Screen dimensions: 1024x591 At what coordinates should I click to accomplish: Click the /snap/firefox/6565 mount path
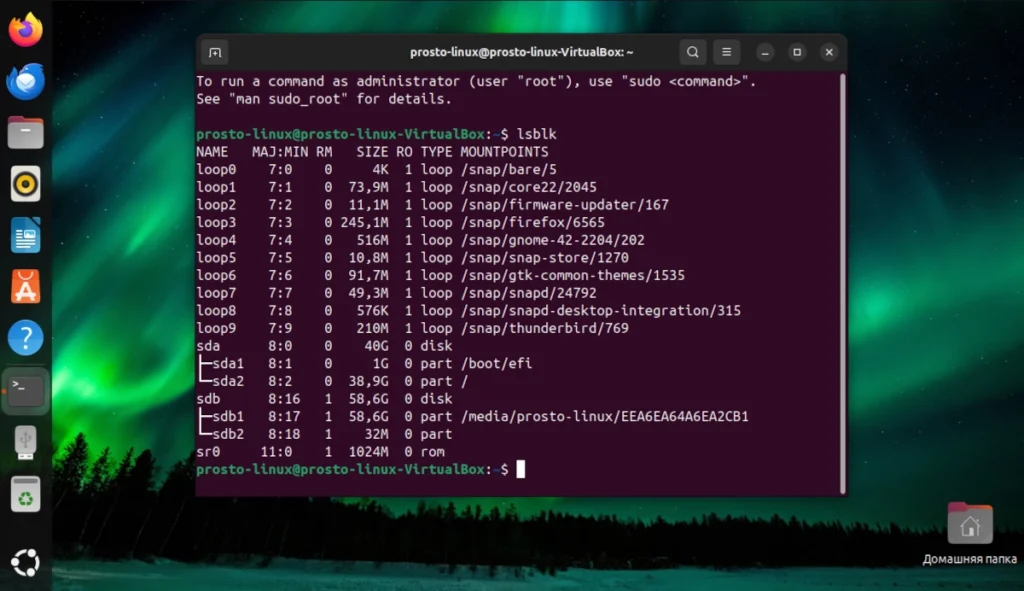(x=532, y=222)
